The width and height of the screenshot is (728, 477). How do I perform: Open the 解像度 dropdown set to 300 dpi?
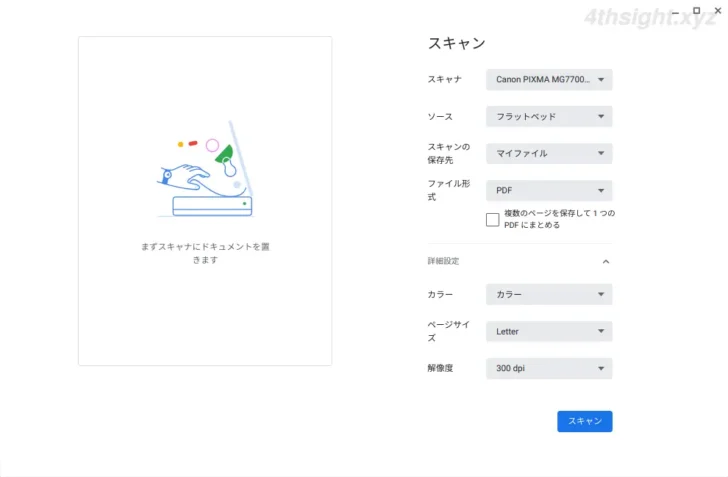pos(549,368)
